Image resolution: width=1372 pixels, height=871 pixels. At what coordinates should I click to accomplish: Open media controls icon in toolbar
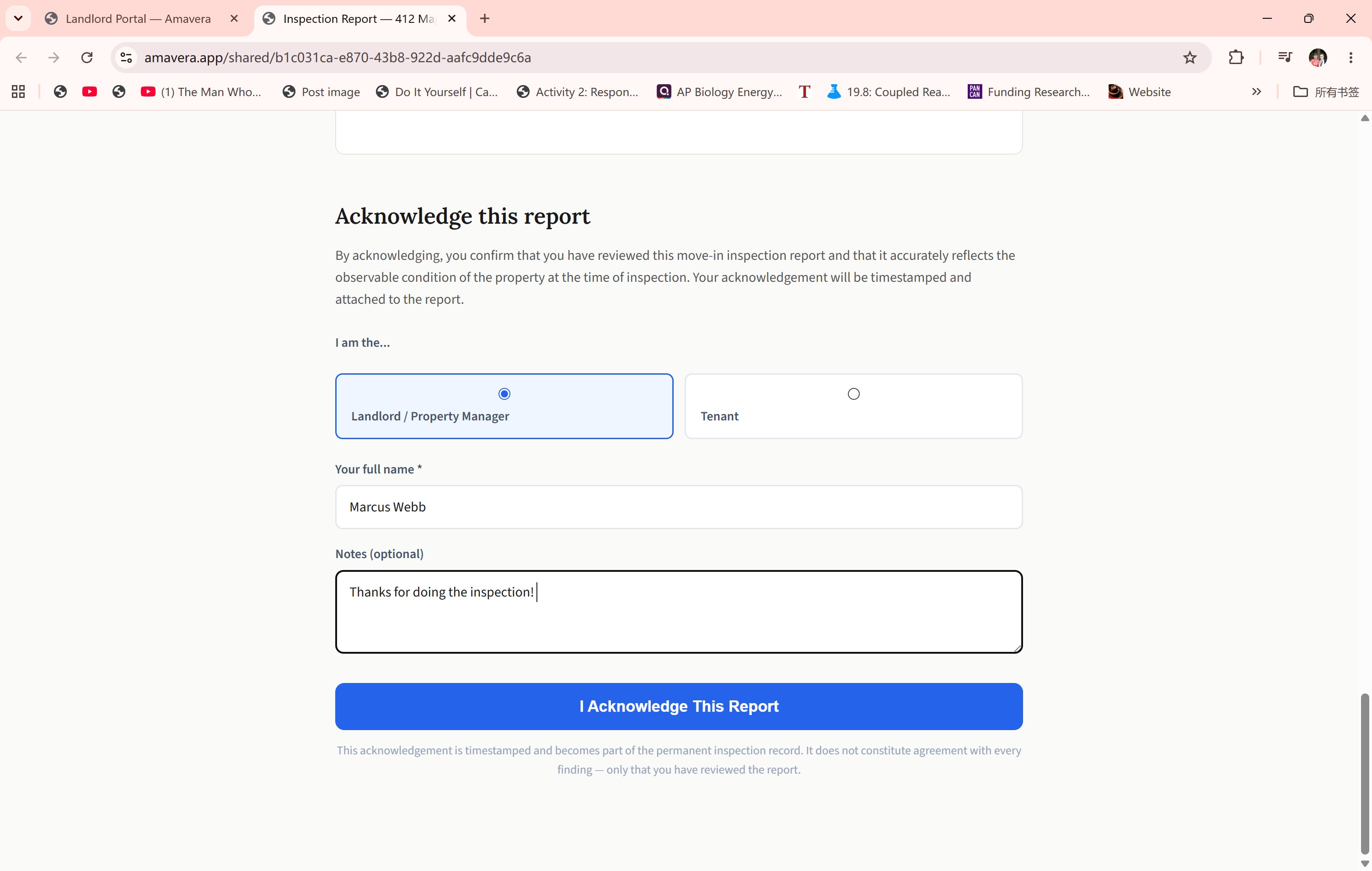1285,58
